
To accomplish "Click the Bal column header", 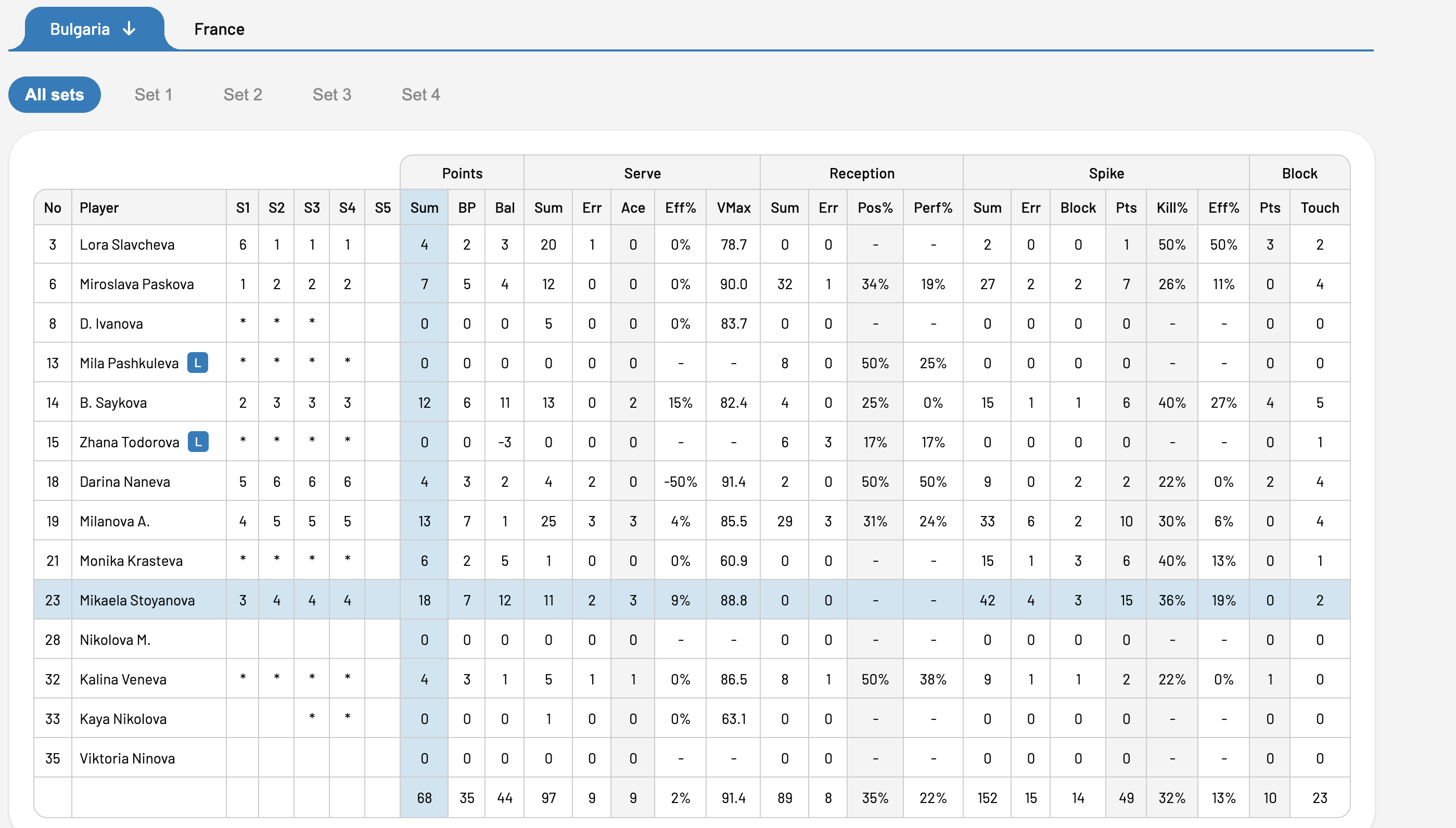I will [x=505, y=208].
